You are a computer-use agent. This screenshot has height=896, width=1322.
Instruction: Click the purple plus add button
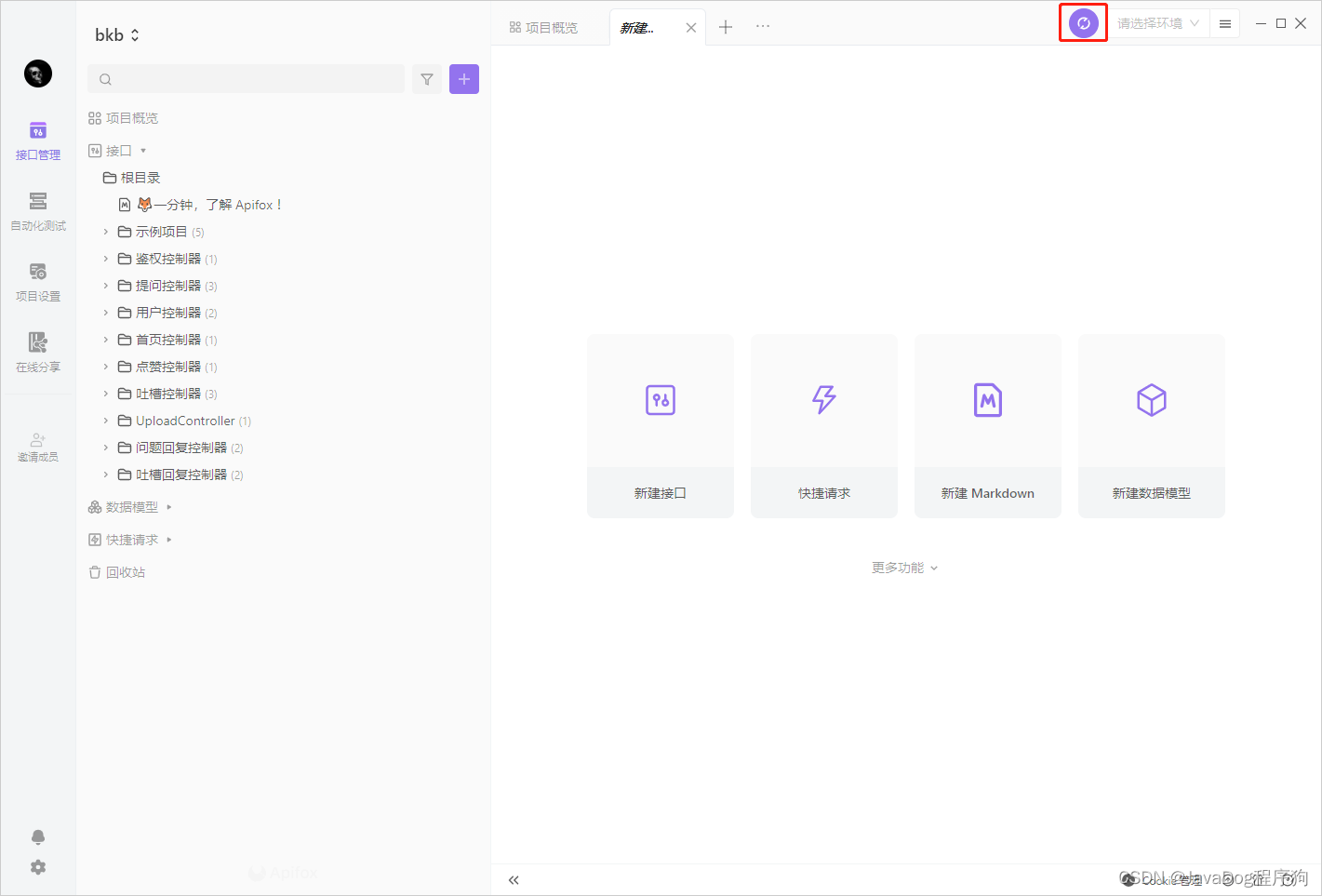(464, 79)
